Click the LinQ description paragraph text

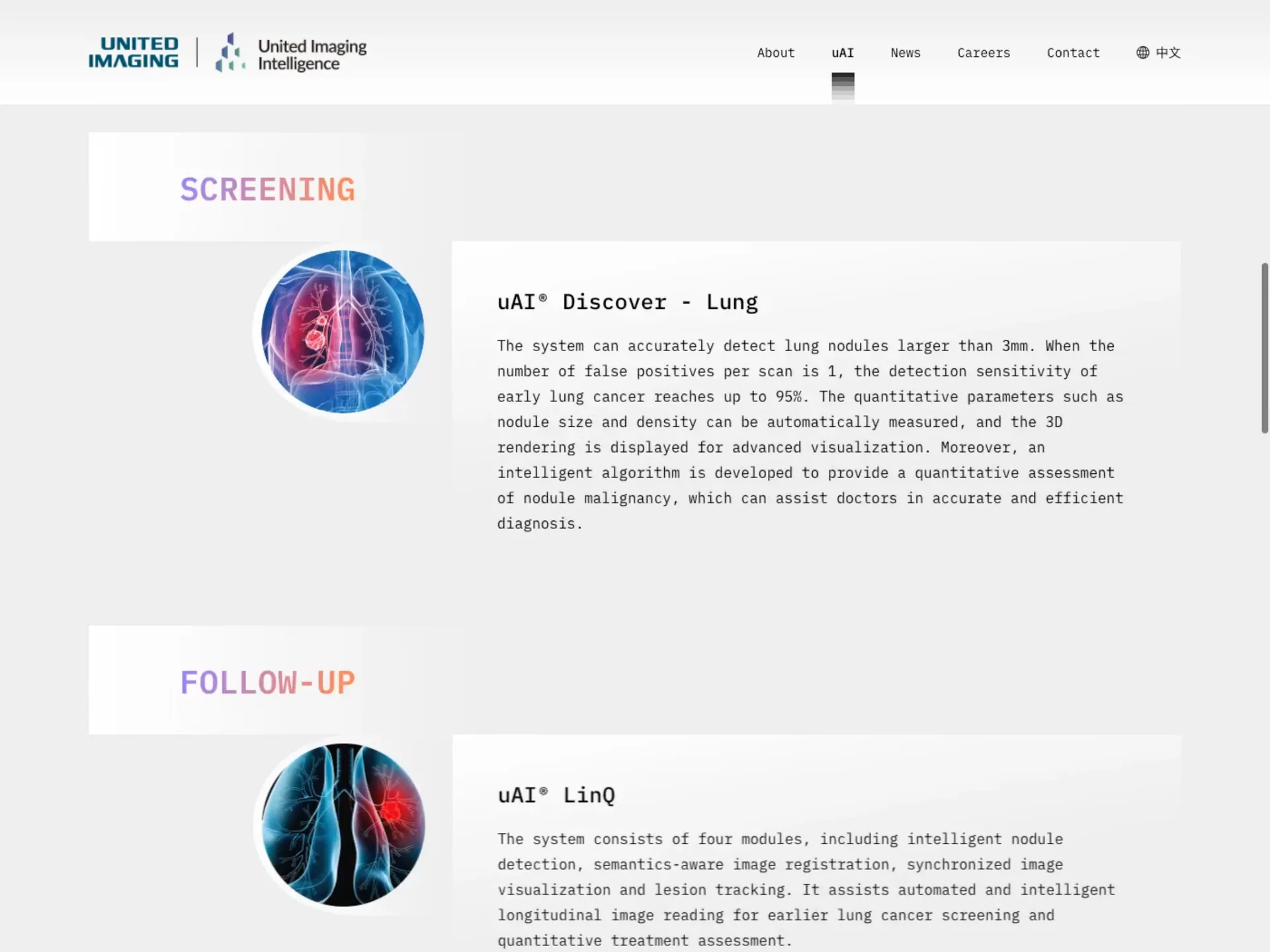pos(806,889)
